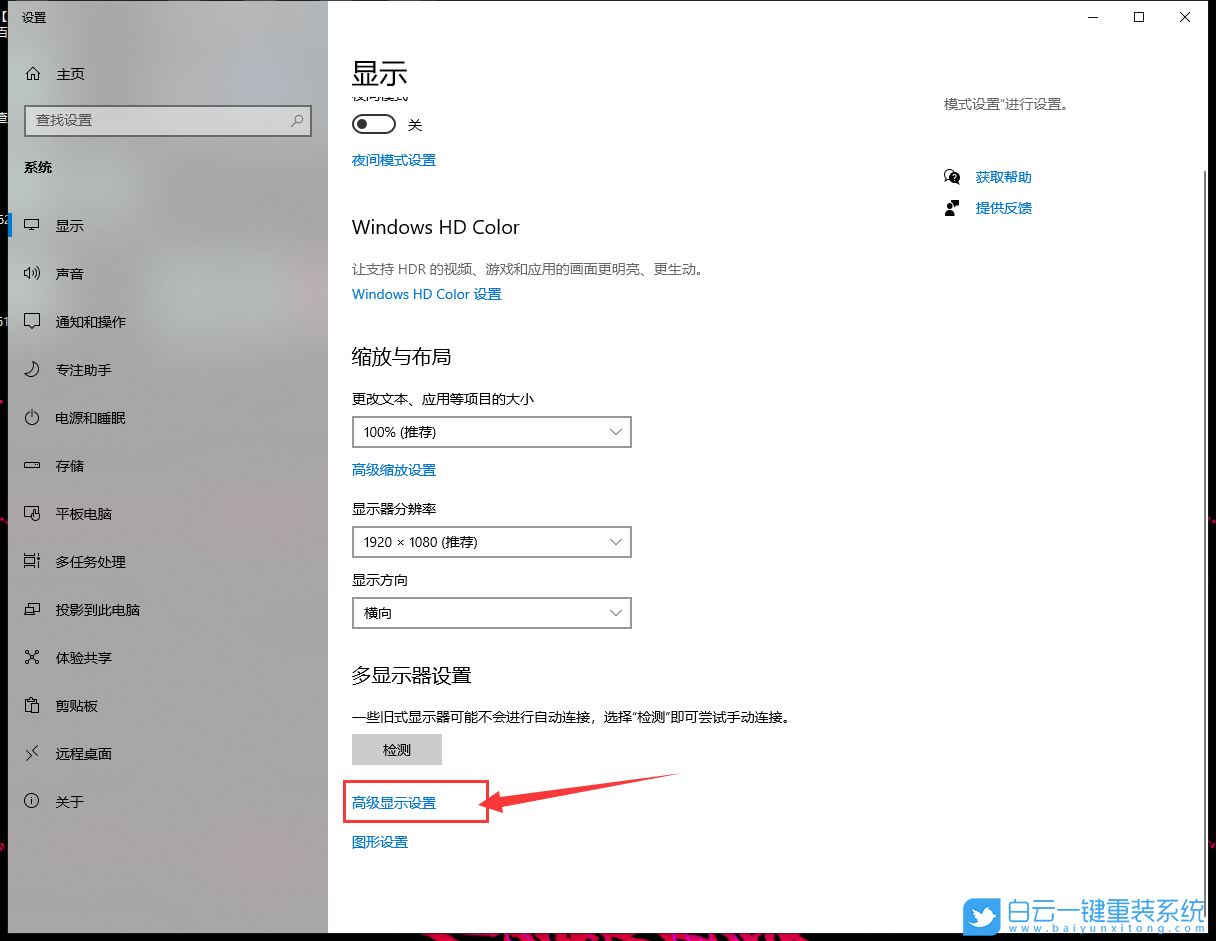Image resolution: width=1216 pixels, height=941 pixels.
Task: Expand the 显示方向 orientation dropdown
Action: click(491, 612)
